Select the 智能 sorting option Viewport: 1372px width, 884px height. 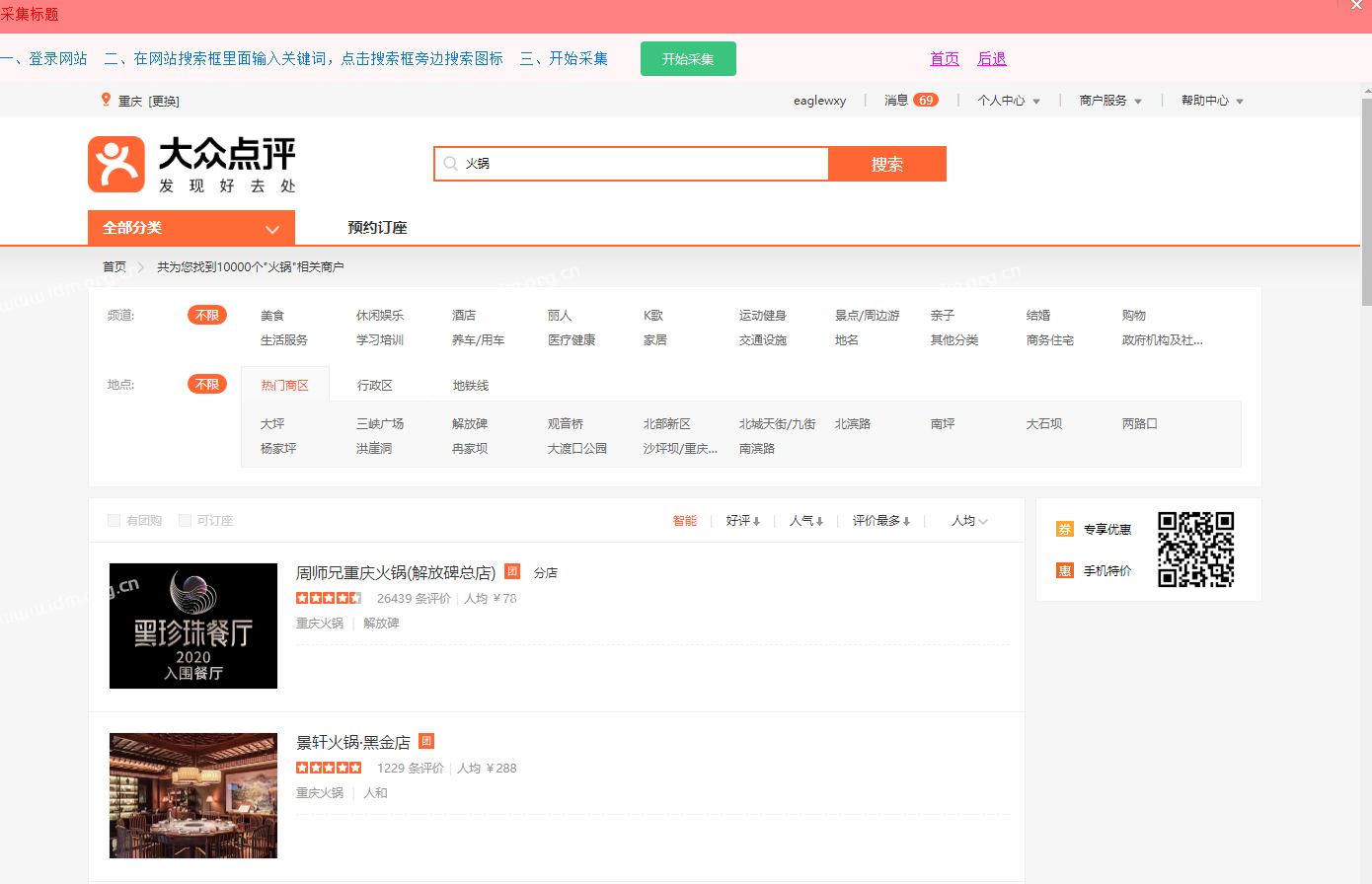(x=685, y=521)
